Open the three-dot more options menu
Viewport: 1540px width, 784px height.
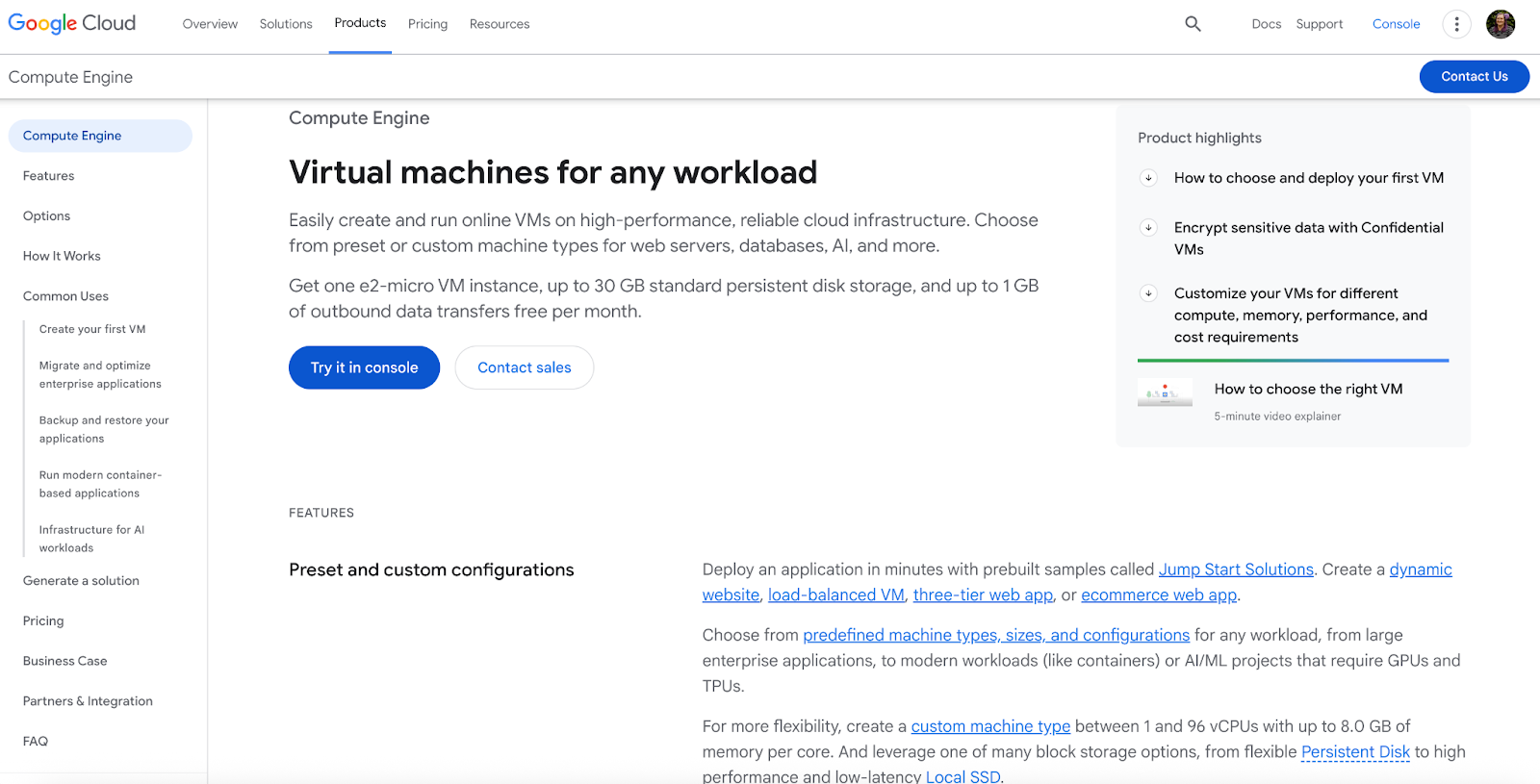(x=1456, y=24)
